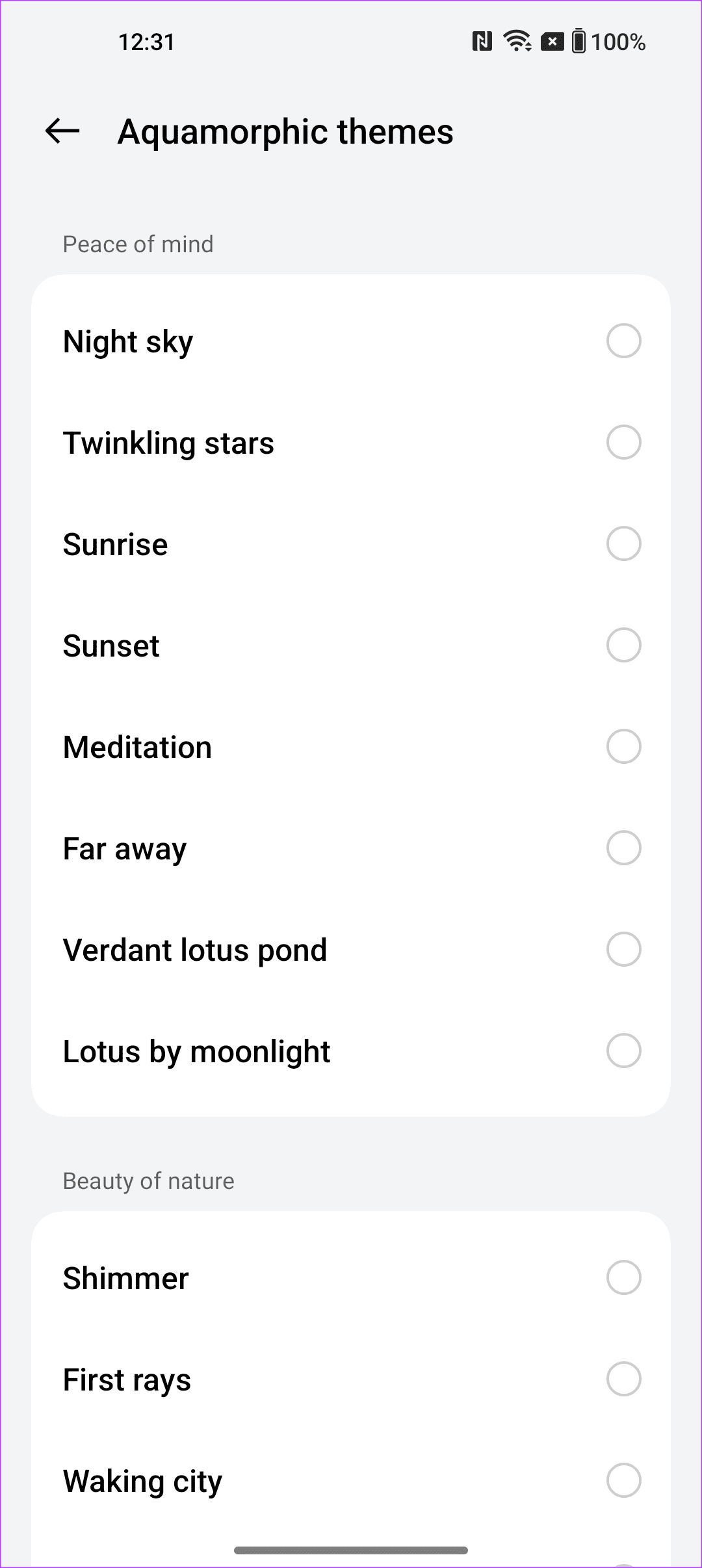Tap the Beauty of nature section header
The height and width of the screenshot is (1568, 702).
tap(148, 1181)
